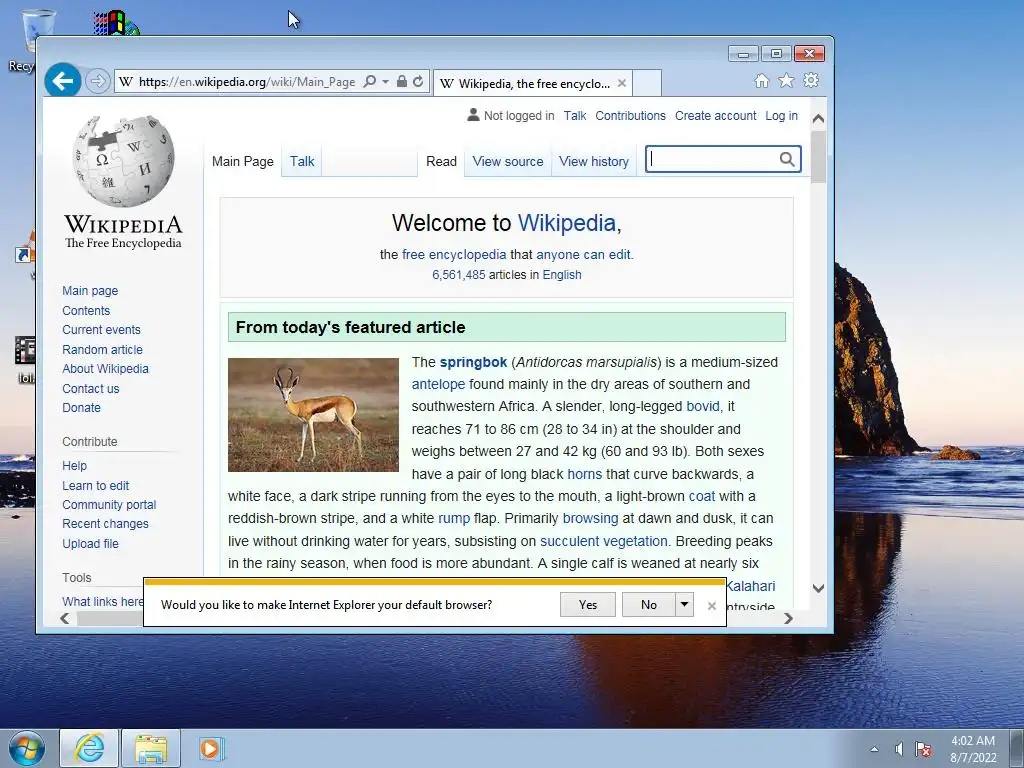
Task: Click Yes to set default browser
Action: pos(588,605)
